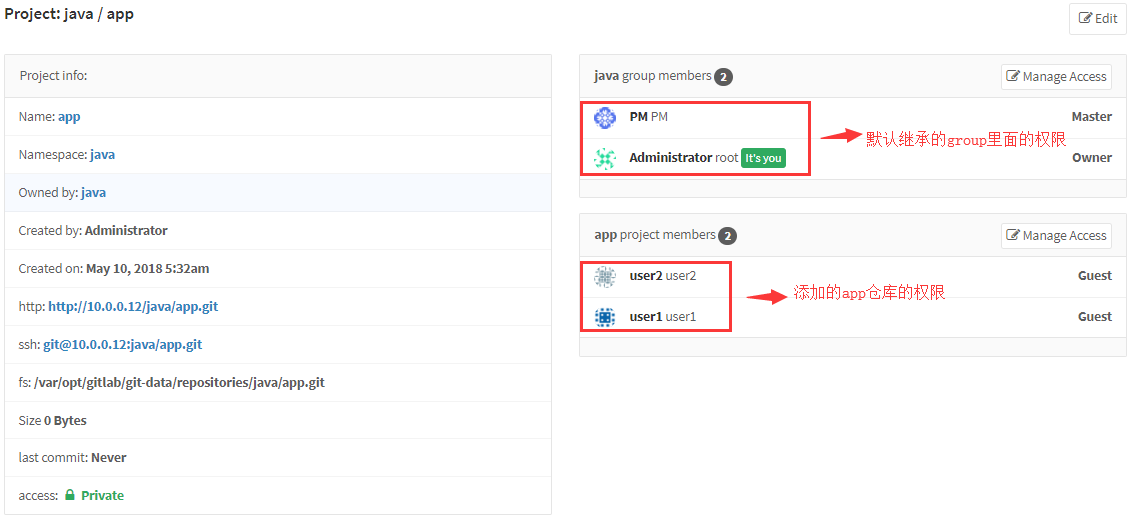Click the Guest role of user2

coord(1095,275)
